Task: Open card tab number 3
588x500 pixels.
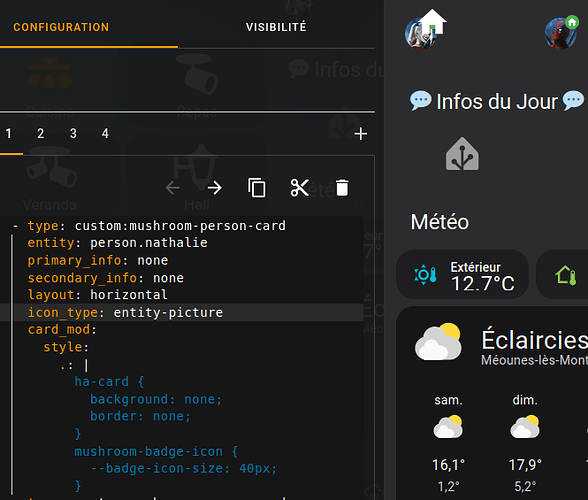Action: [73, 133]
